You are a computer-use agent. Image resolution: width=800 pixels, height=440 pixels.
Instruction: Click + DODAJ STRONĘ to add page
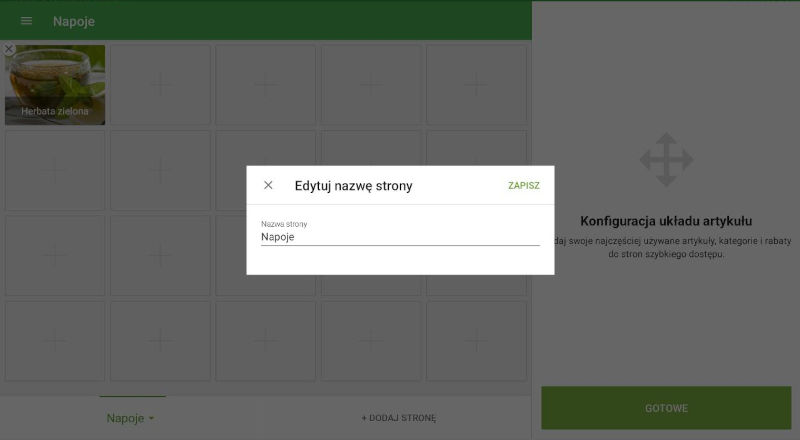point(399,418)
